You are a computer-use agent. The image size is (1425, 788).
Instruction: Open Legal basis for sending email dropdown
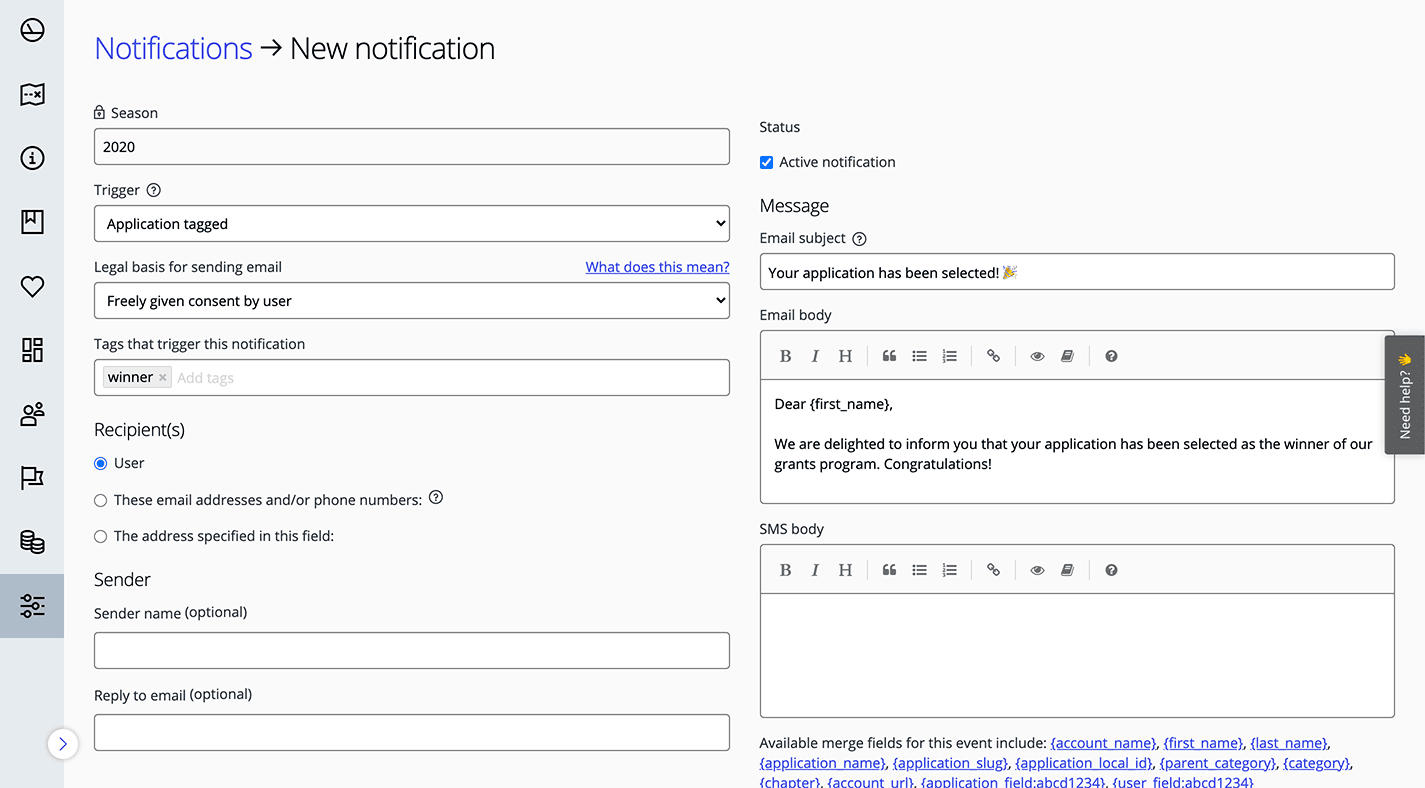point(411,301)
